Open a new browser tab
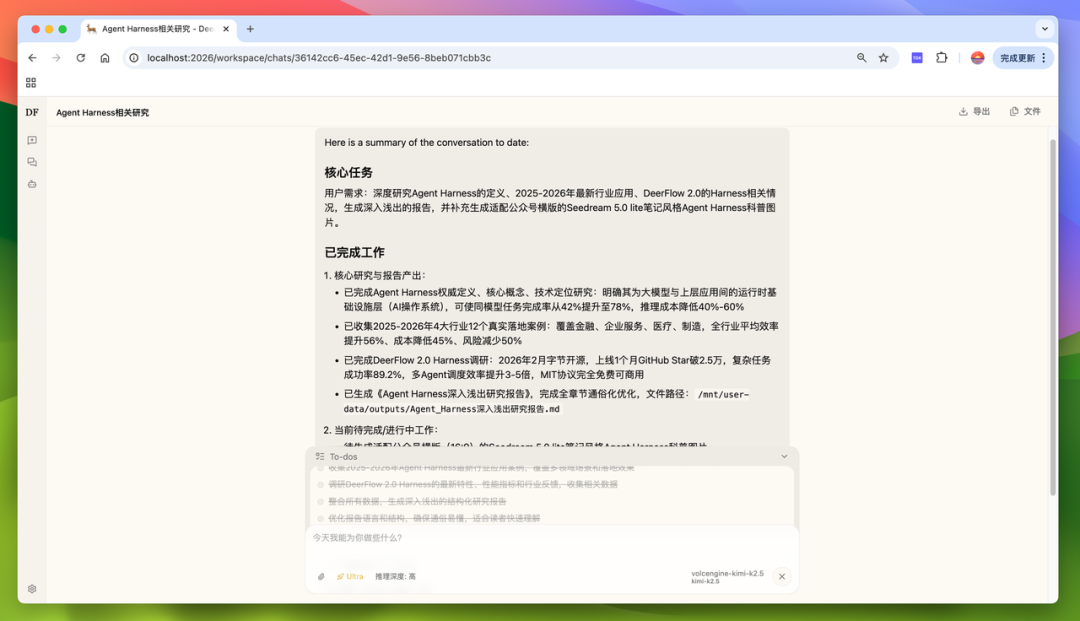1080x621 pixels. coord(250,29)
